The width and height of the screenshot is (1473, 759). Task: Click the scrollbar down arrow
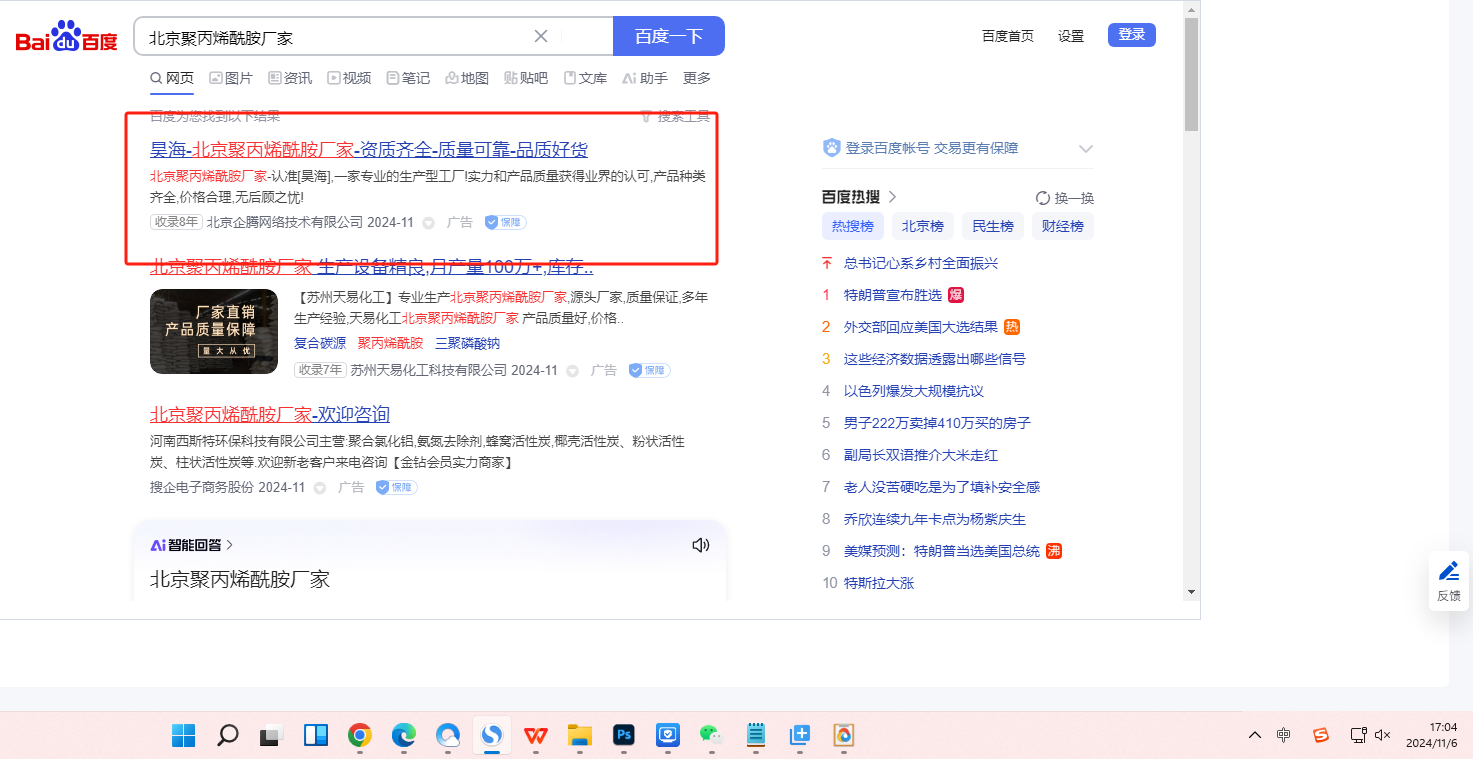pyautogui.click(x=1191, y=591)
